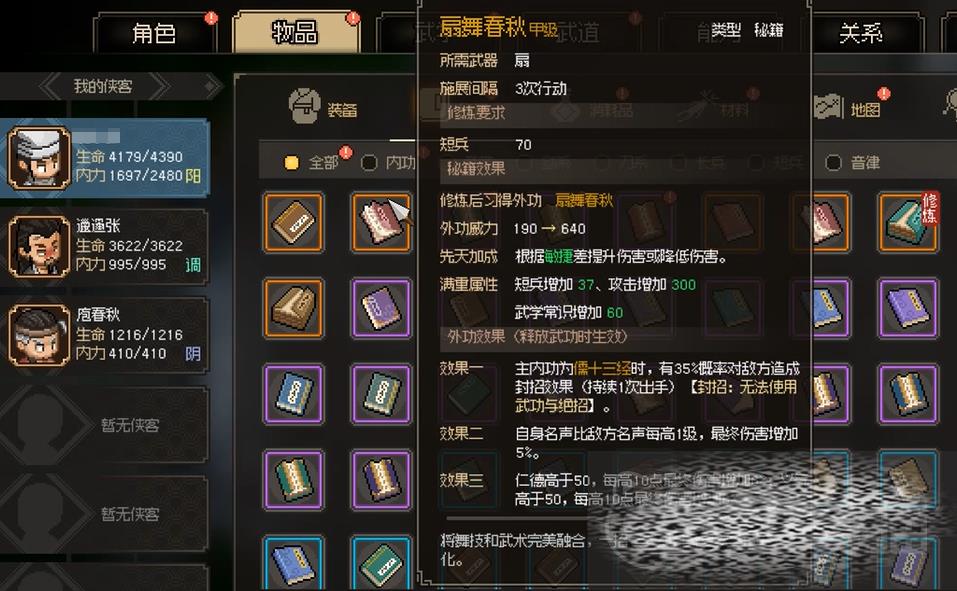Open the diamond toggle at the end of the 我的侠客 header

click(211, 86)
